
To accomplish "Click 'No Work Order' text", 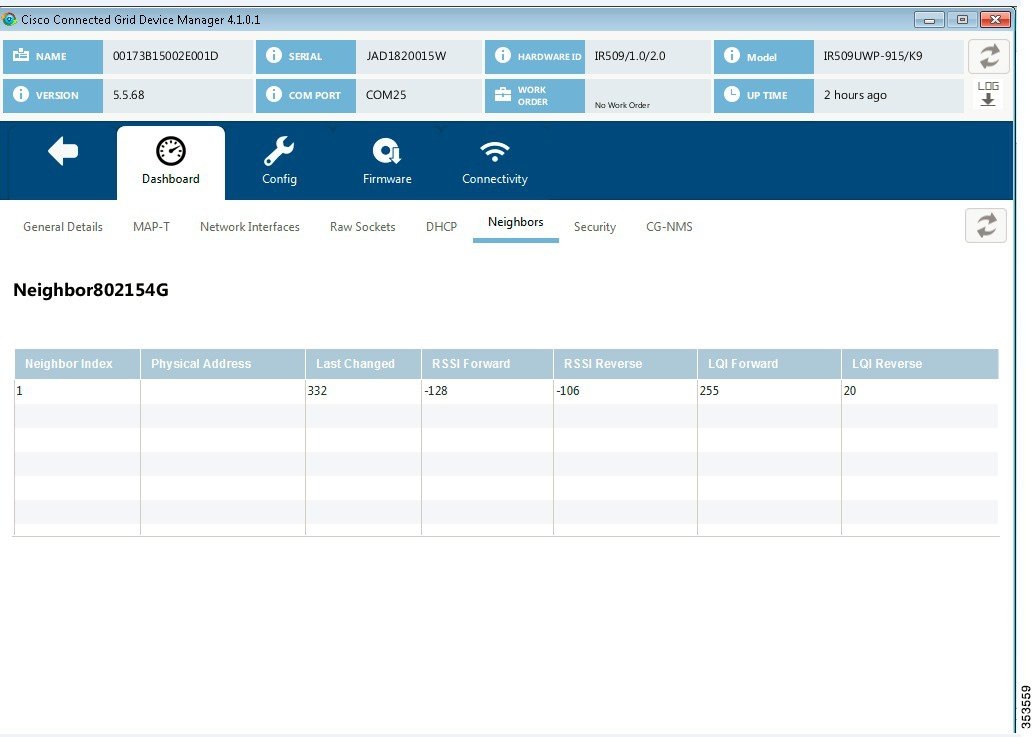I will click(622, 105).
